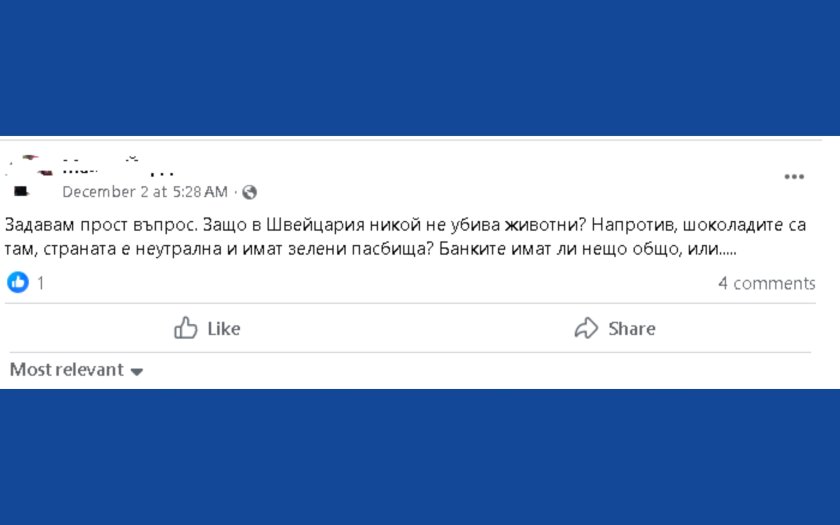Open the post options three-dots menu
This screenshot has width=840, height=525.
click(x=794, y=177)
